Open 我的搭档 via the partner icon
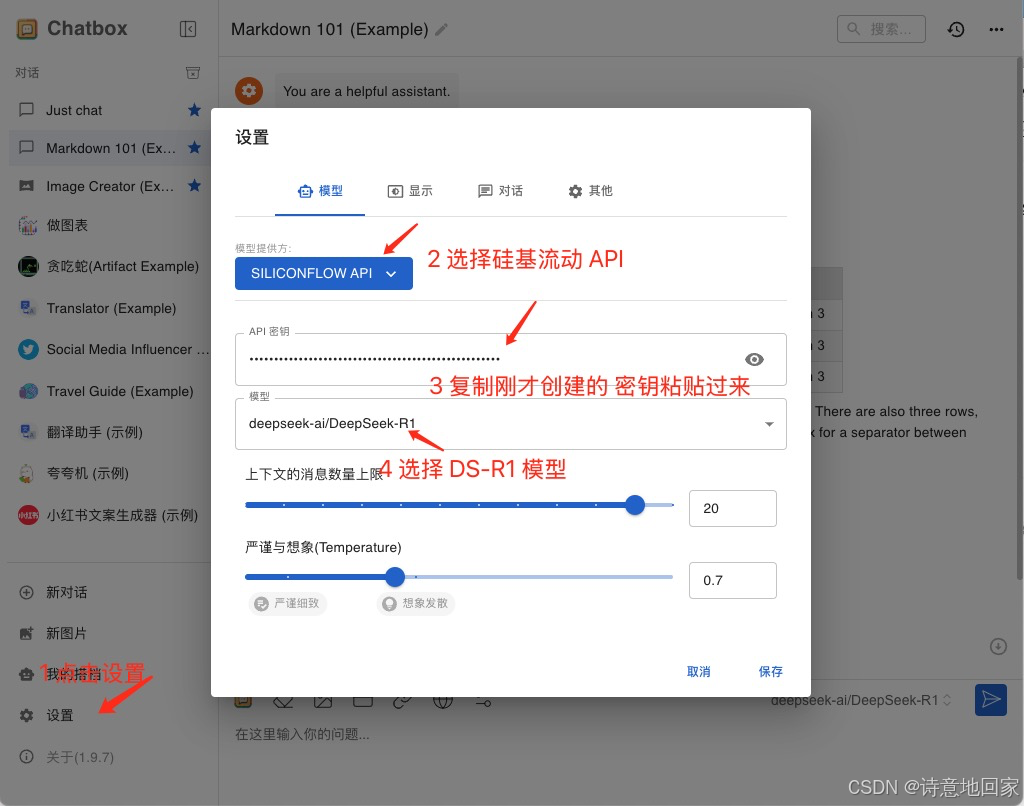Viewport: 1024px width, 806px height. click(x=27, y=674)
